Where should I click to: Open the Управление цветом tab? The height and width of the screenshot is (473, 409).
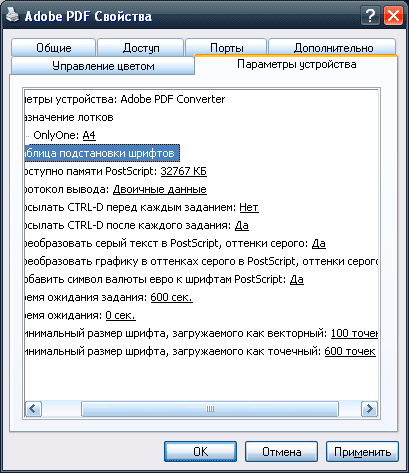[103, 66]
